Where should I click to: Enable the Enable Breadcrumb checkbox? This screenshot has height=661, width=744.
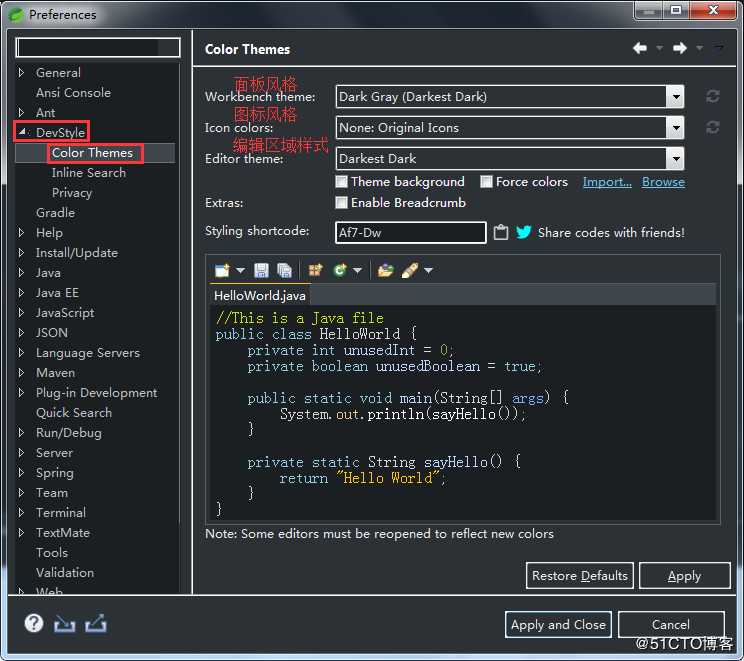point(342,203)
